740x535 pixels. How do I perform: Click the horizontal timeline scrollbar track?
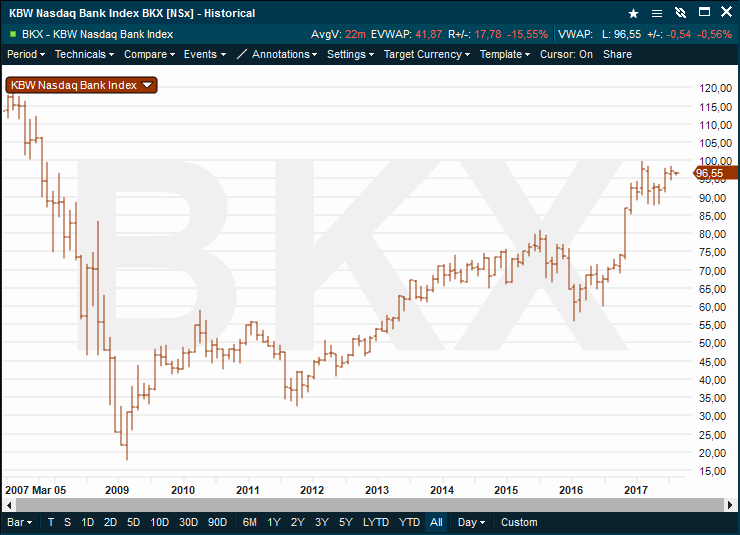tap(370, 505)
